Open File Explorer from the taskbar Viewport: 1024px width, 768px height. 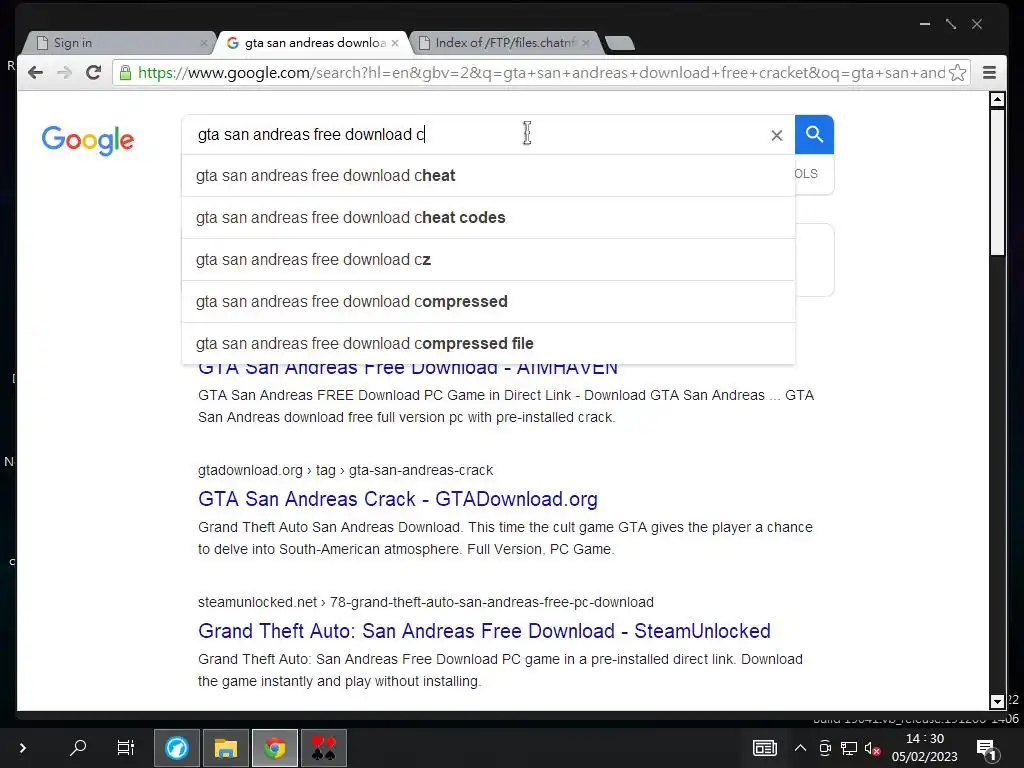(x=226, y=748)
